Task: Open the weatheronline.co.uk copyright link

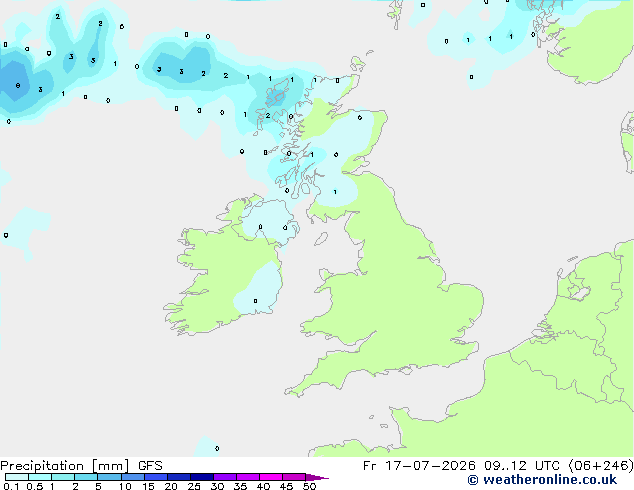Action: [542, 480]
